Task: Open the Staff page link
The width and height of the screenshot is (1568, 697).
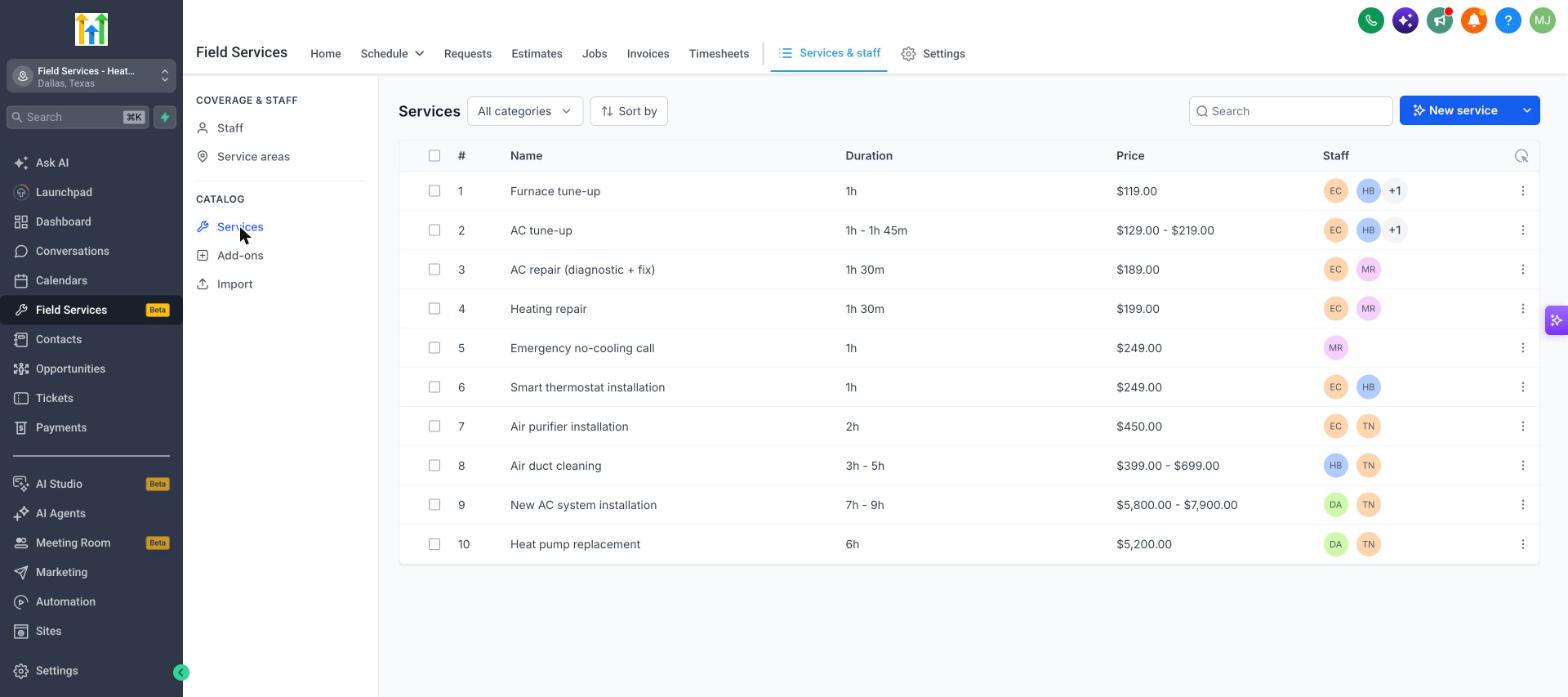Action: (x=230, y=128)
